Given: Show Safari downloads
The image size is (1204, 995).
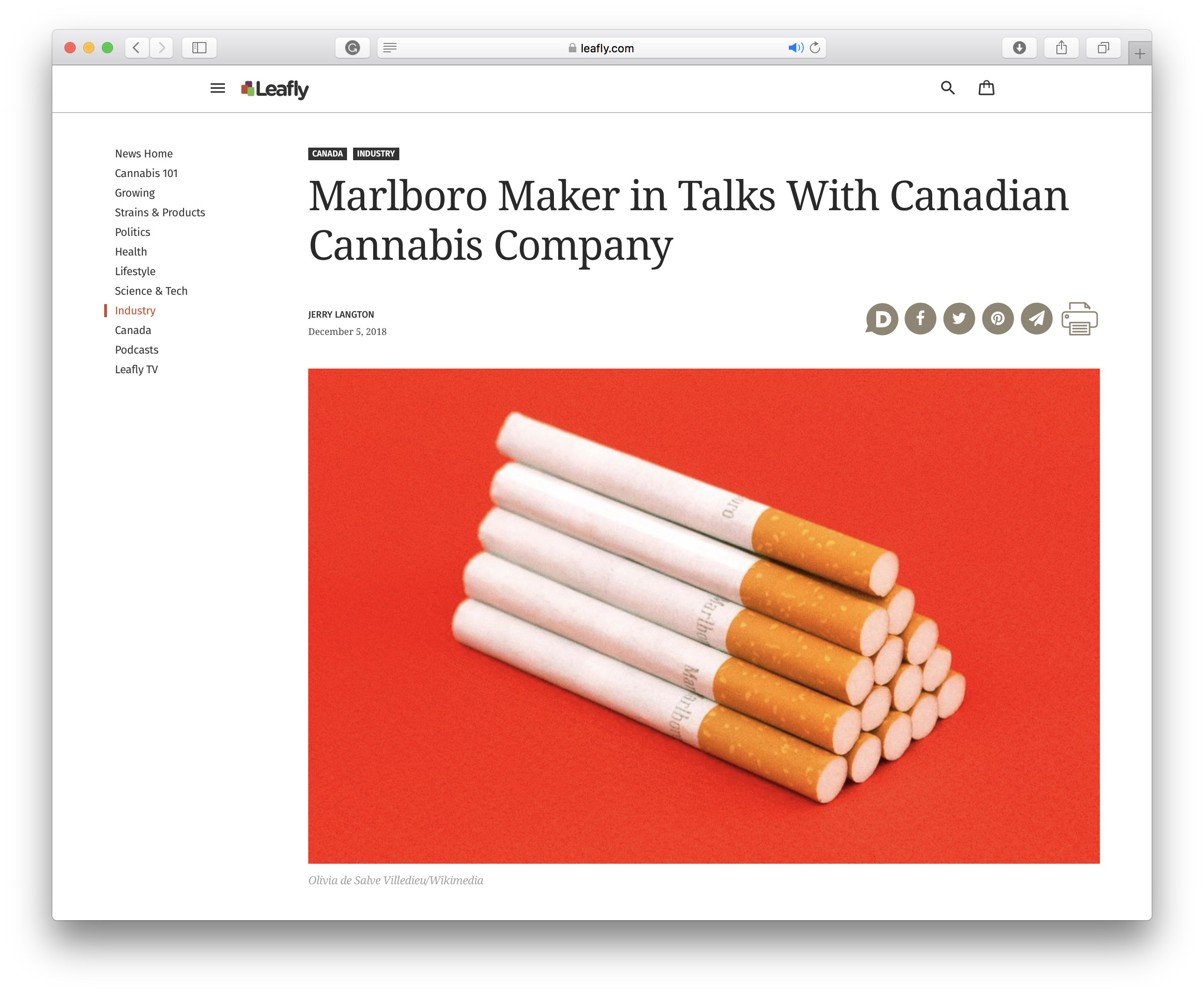Looking at the screenshot, I should pyautogui.click(x=1019, y=48).
